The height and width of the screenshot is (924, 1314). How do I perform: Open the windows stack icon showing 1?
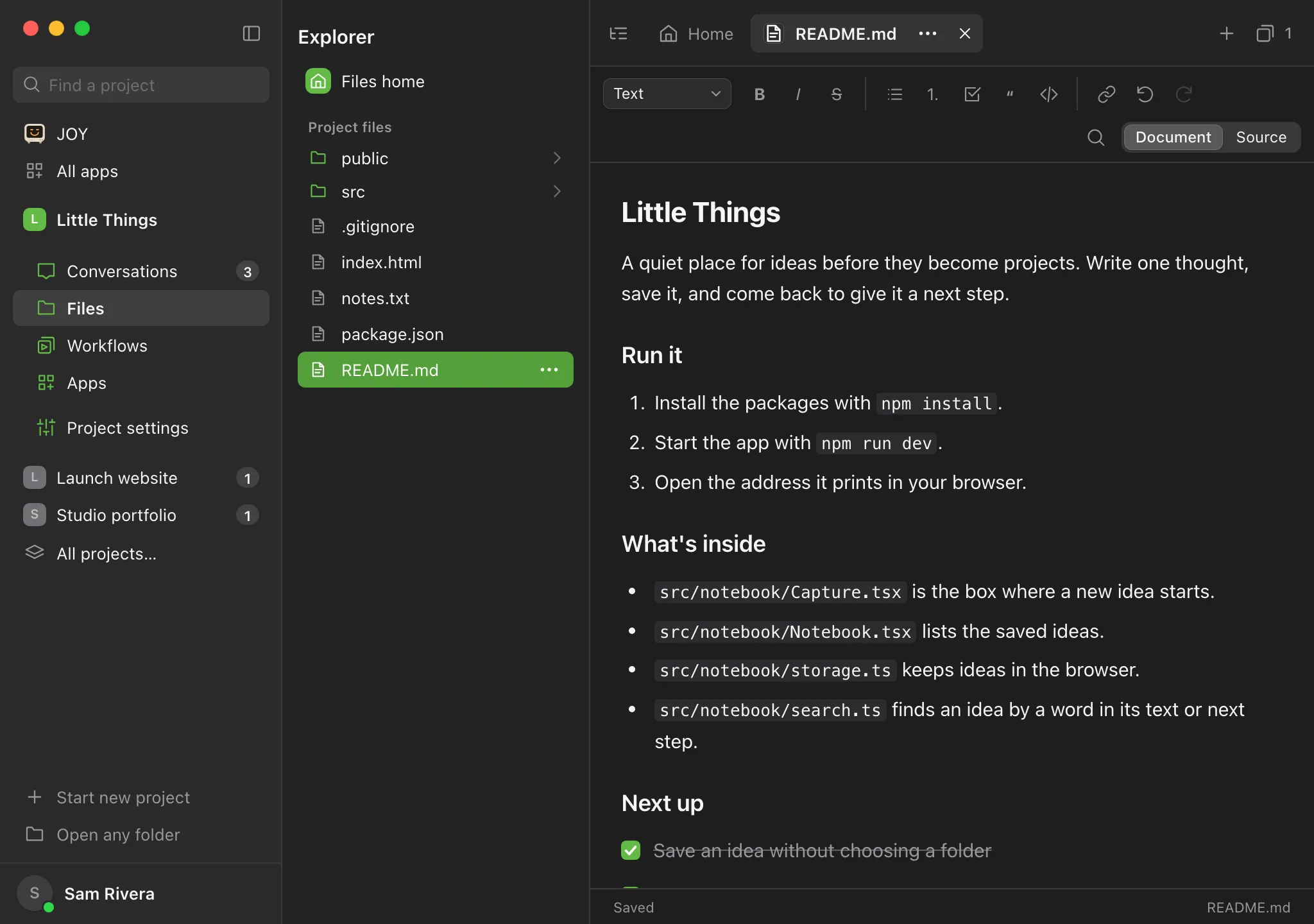pos(1274,33)
